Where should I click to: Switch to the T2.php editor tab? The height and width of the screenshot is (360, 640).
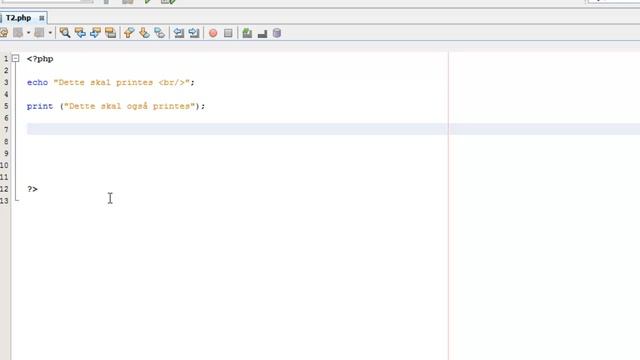pyautogui.click(x=18, y=18)
